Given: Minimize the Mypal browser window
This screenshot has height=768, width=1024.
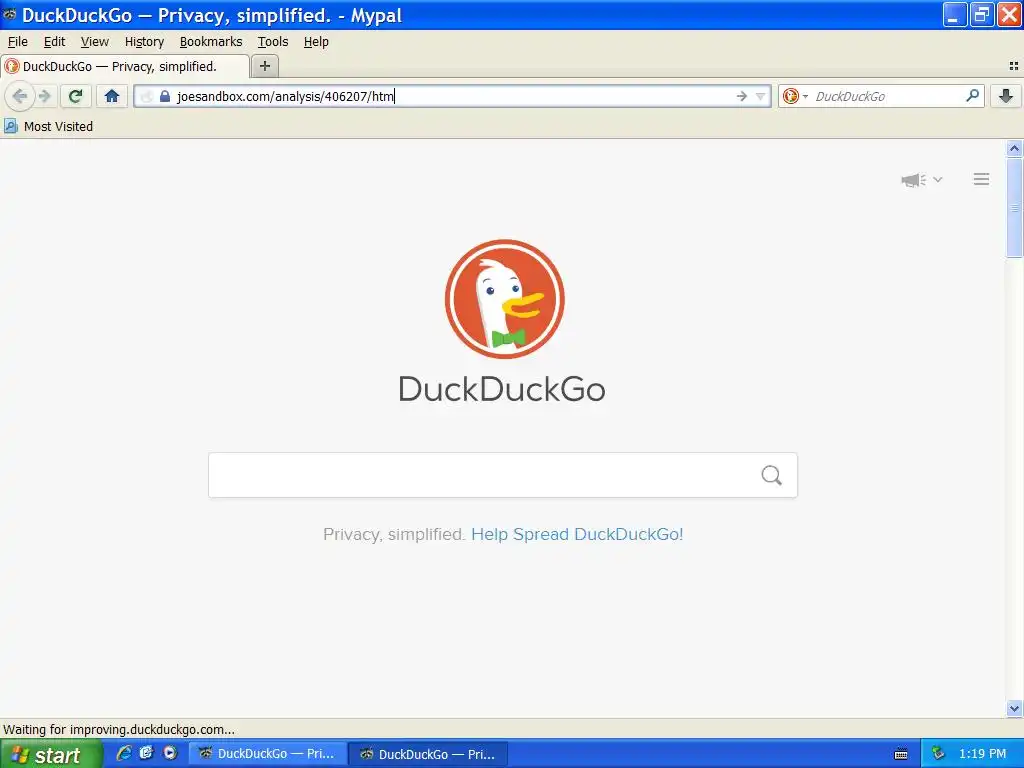Looking at the screenshot, I should tap(954, 14).
